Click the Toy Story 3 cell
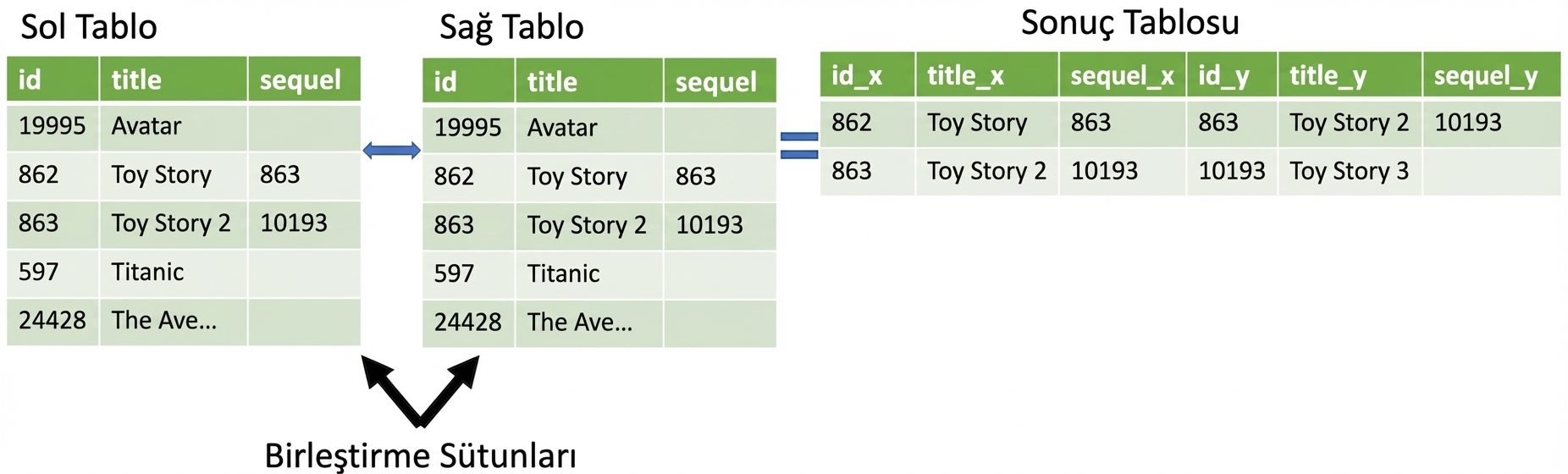The width and height of the screenshot is (1568, 474). pyautogui.click(x=1349, y=171)
